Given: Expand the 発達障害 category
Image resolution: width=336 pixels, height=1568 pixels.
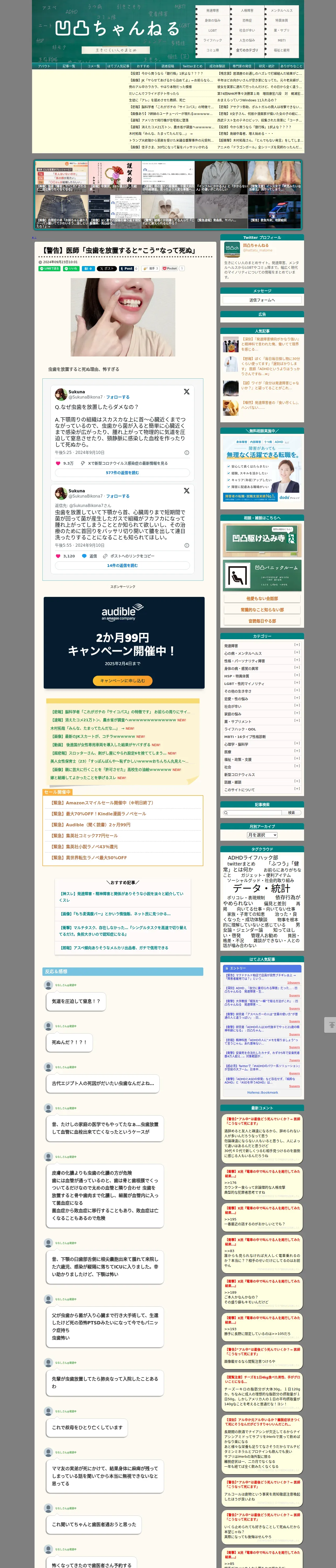Looking at the screenshot, I should [x=297, y=645].
